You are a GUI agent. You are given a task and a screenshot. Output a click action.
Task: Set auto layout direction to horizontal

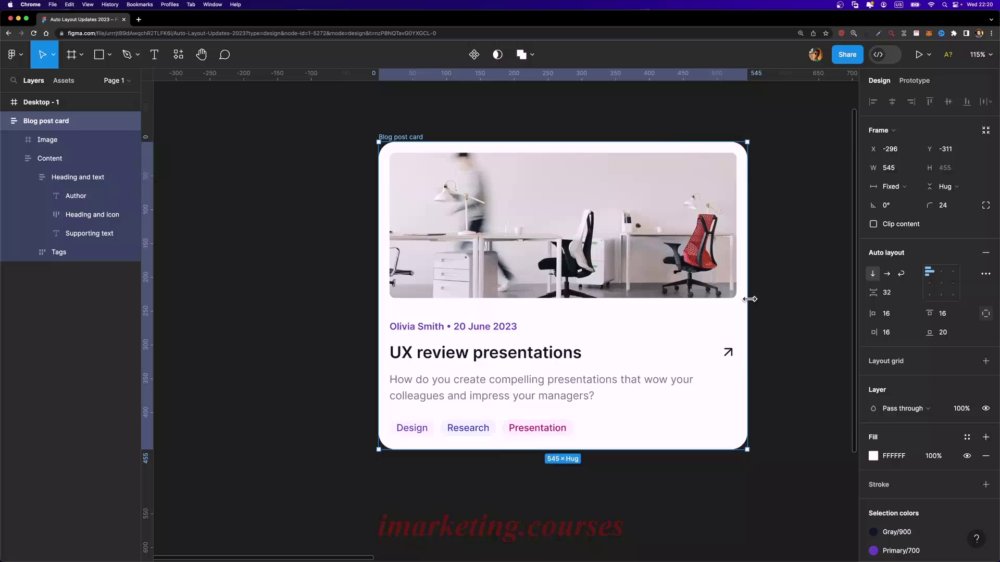pos(887,273)
